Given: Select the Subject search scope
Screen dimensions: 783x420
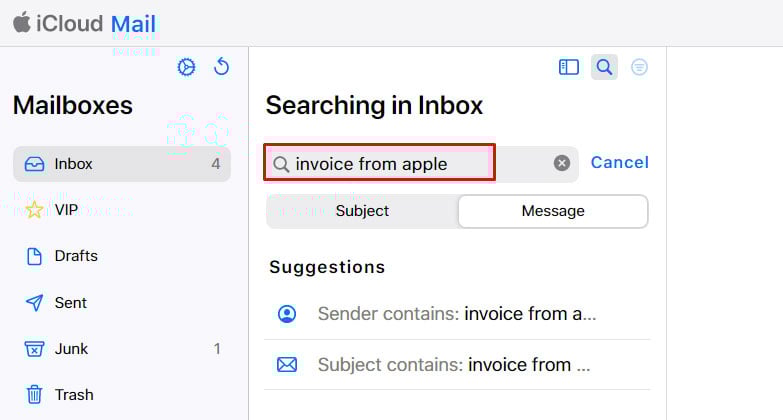Looking at the screenshot, I should pyautogui.click(x=362, y=211).
